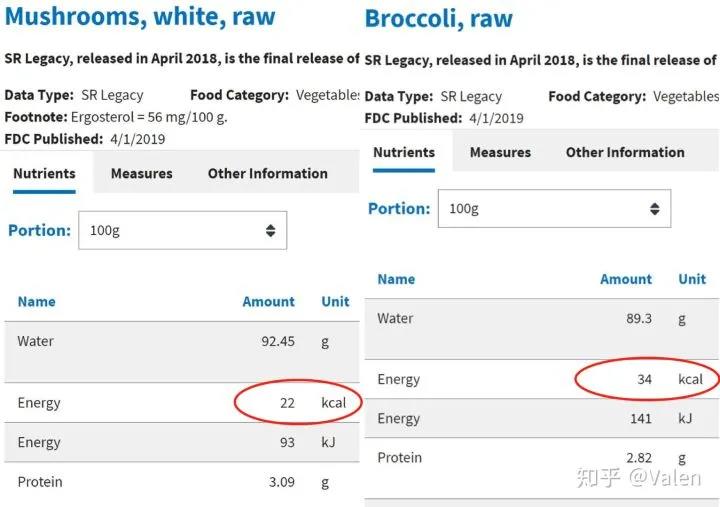This screenshot has width=720, height=507.
Task: Click the Broccoli Amount column header
Action: pyautogui.click(x=626, y=279)
